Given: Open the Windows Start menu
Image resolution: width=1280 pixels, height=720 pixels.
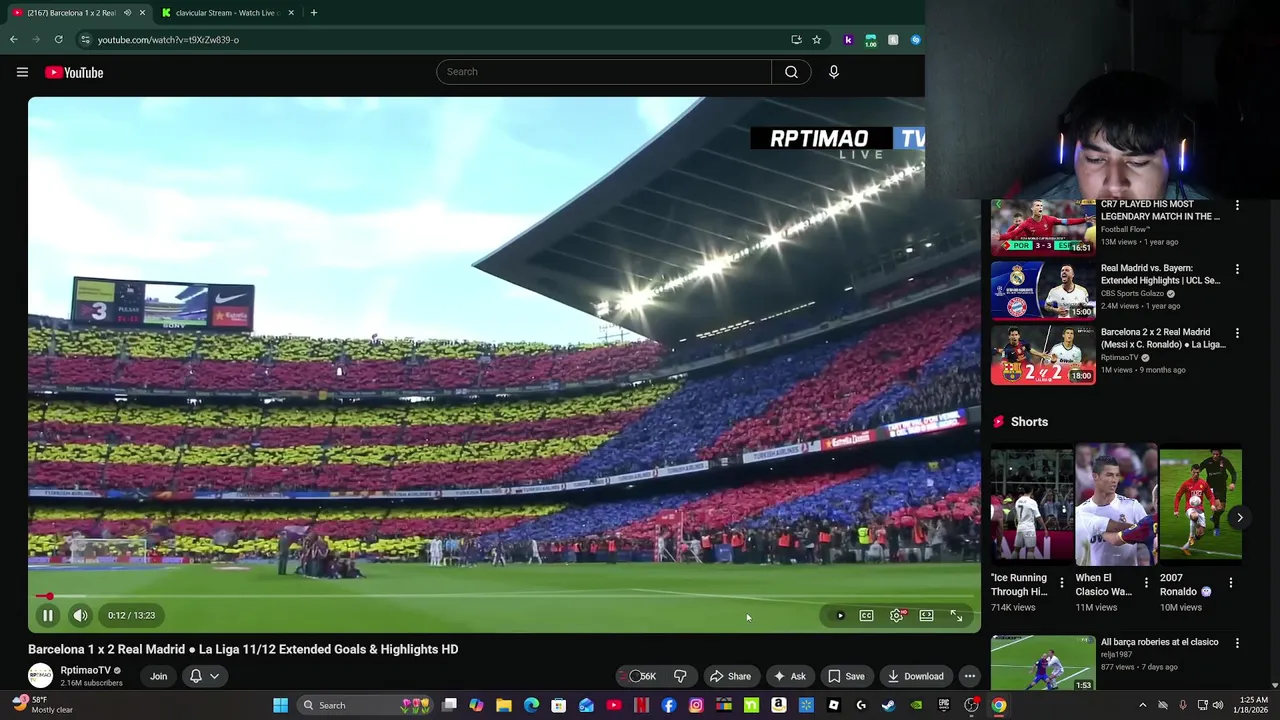Looking at the screenshot, I should (x=281, y=705).
